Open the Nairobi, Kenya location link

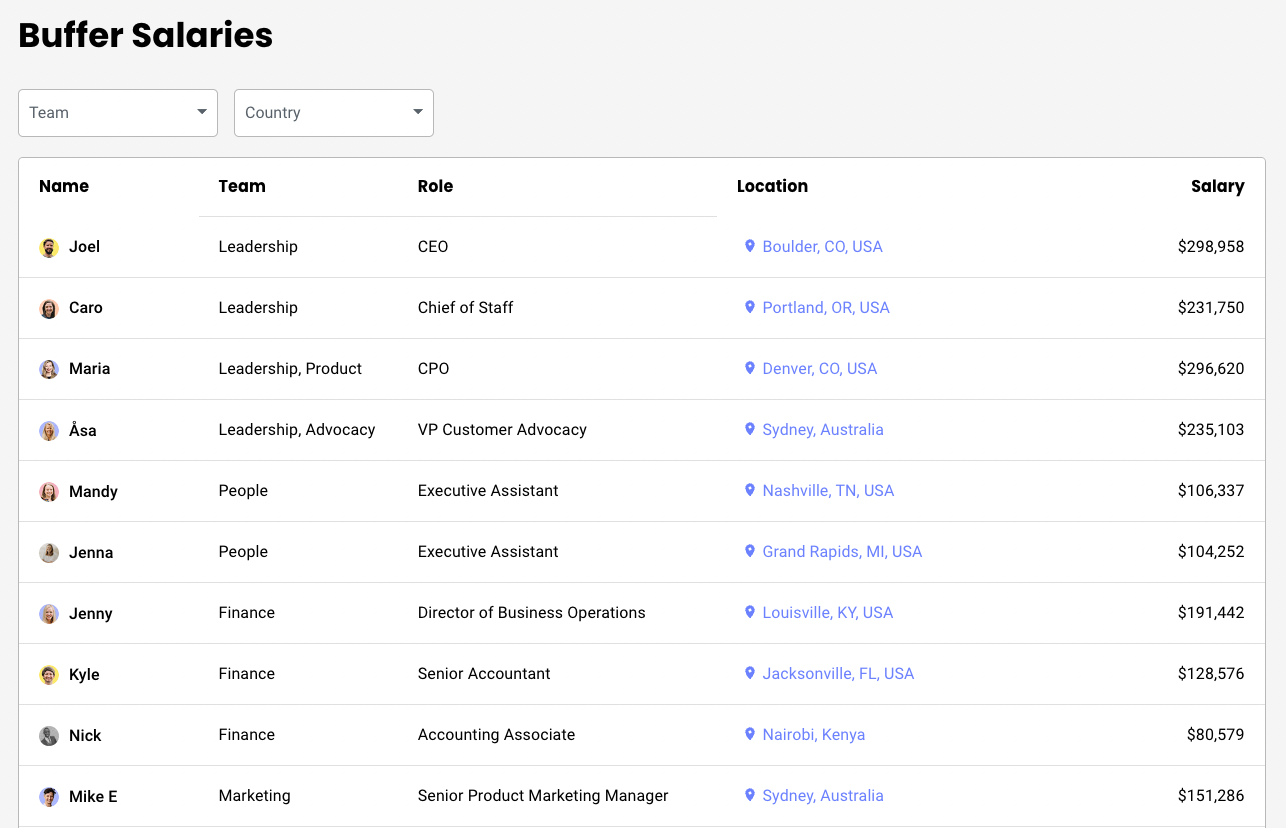pos(814,734)
